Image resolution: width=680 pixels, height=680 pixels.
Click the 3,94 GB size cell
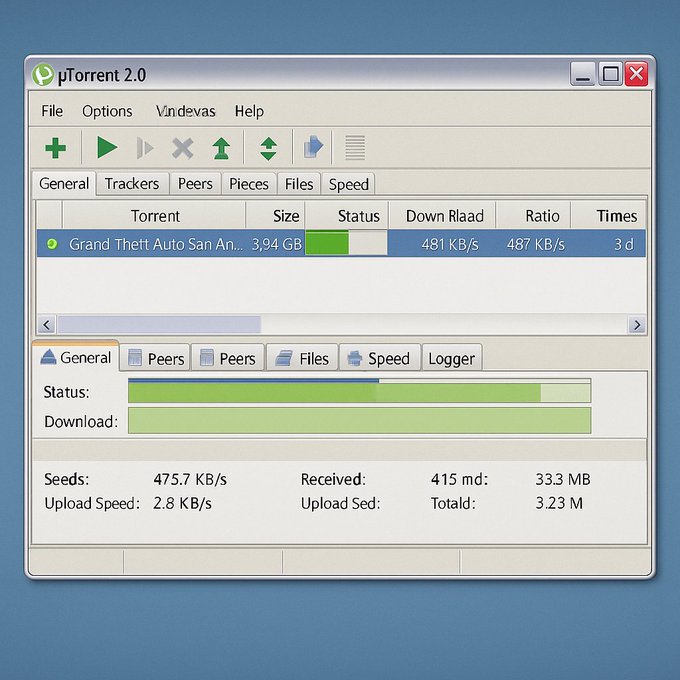(x=277, y=244)
